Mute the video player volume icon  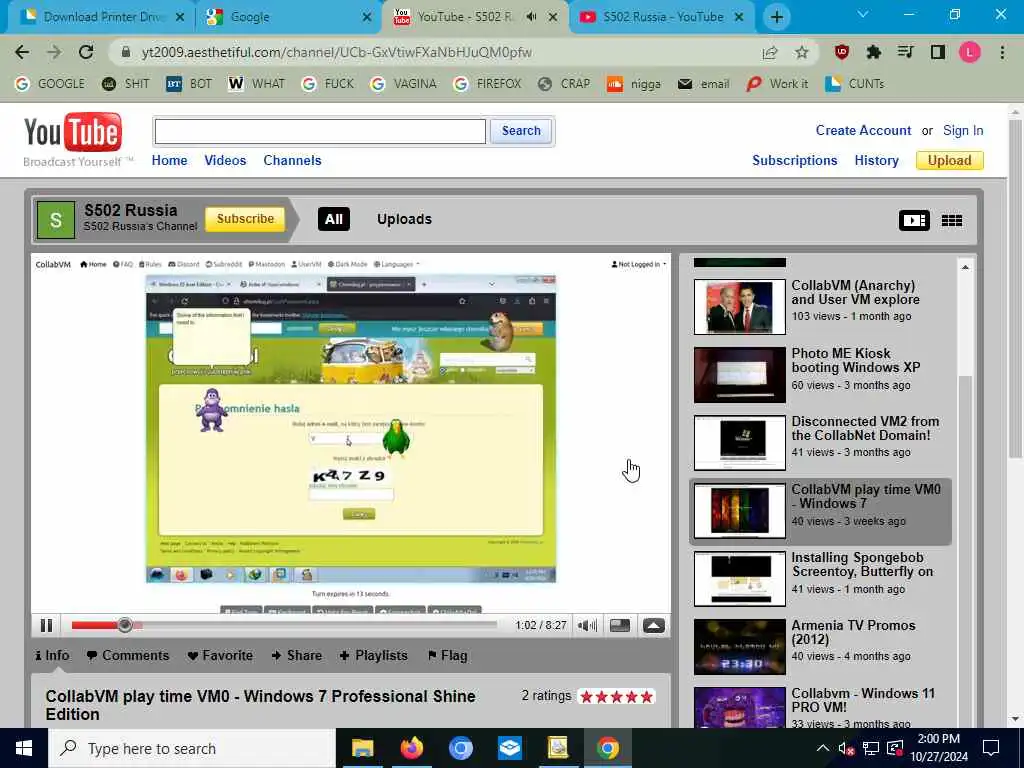587,626
